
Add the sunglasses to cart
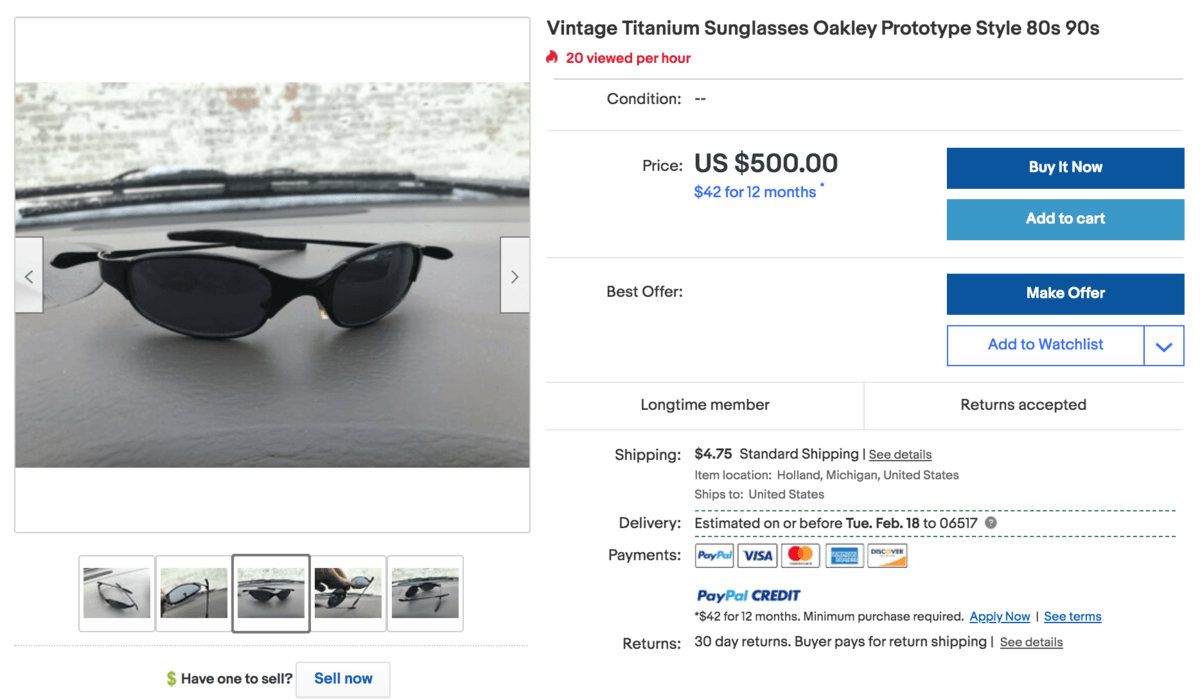coord(1065,219)
